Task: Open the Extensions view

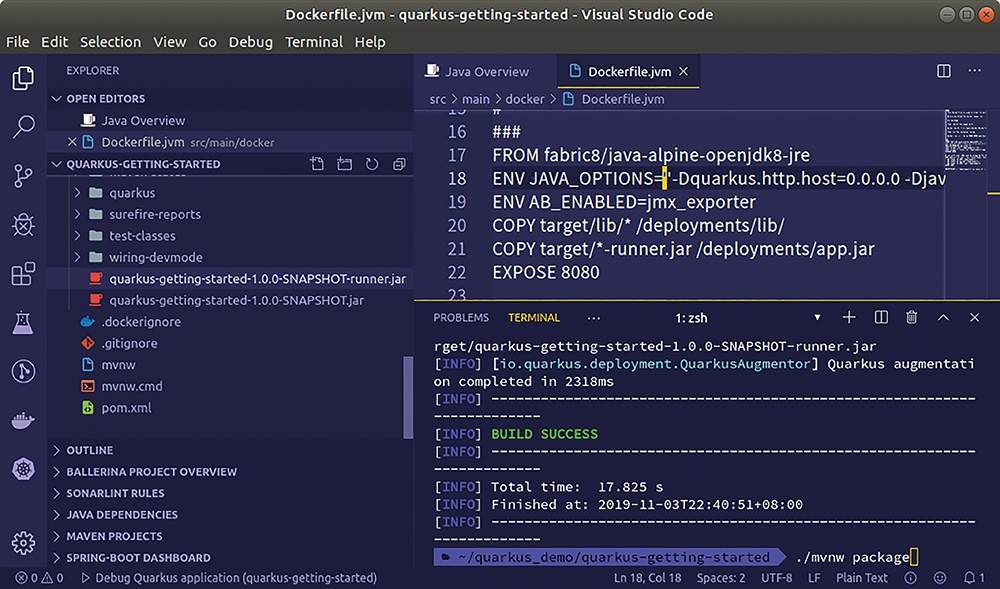Action: click(x=23, y=273)
